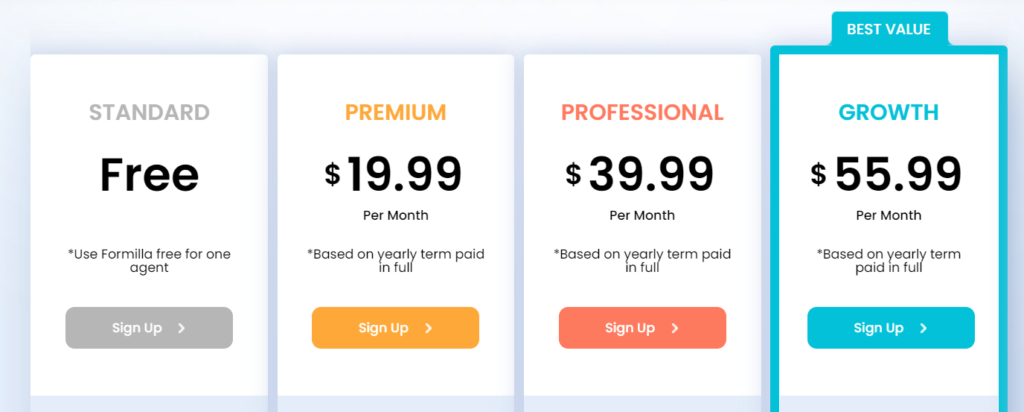Click the gray Standard Sign Up button
Screen dimensions: 1024x412
[149, 328]
